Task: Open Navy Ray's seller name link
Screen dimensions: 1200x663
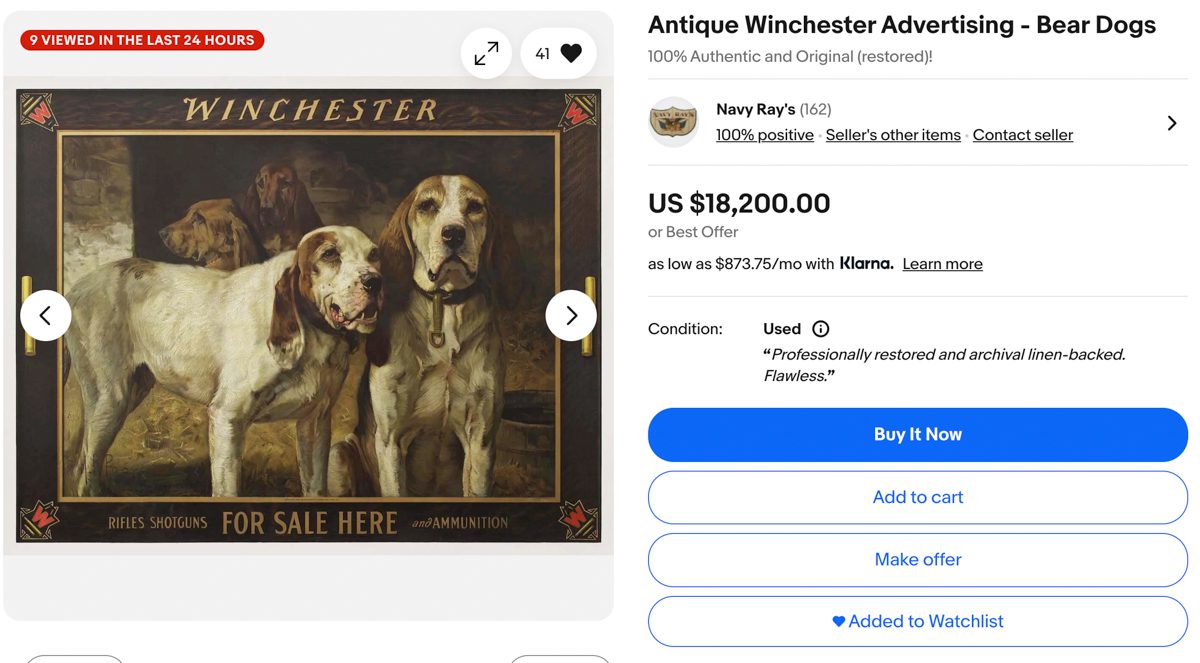Action: coord(755,109)
